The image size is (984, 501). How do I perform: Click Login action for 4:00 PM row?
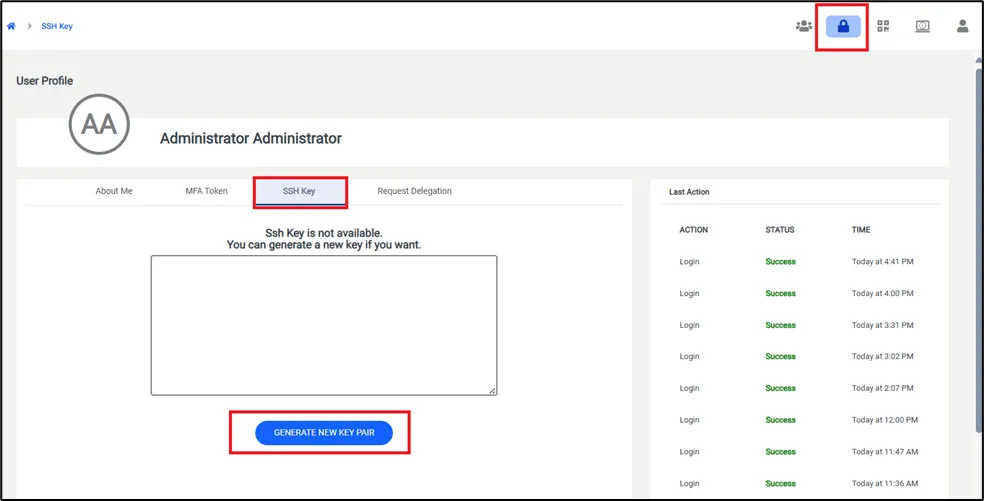click(689, 293)
